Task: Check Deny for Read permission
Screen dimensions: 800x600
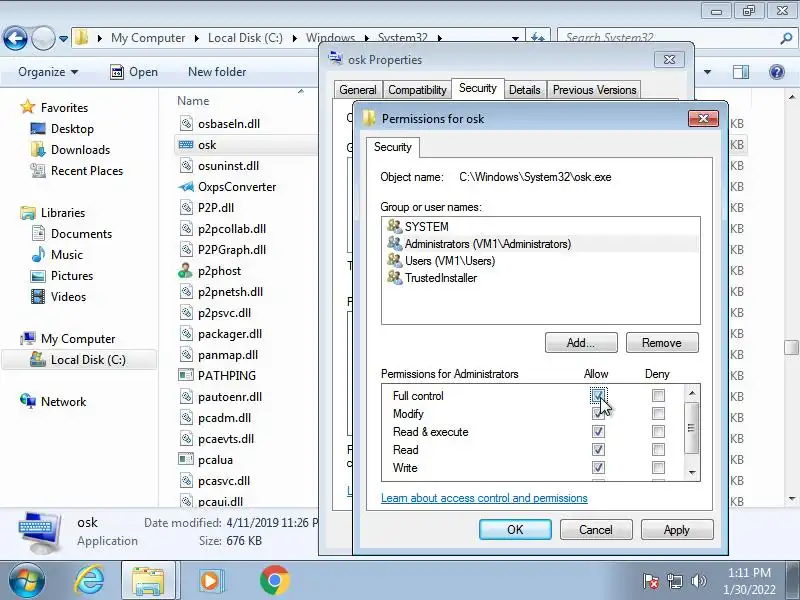Action: coord(658,449)
